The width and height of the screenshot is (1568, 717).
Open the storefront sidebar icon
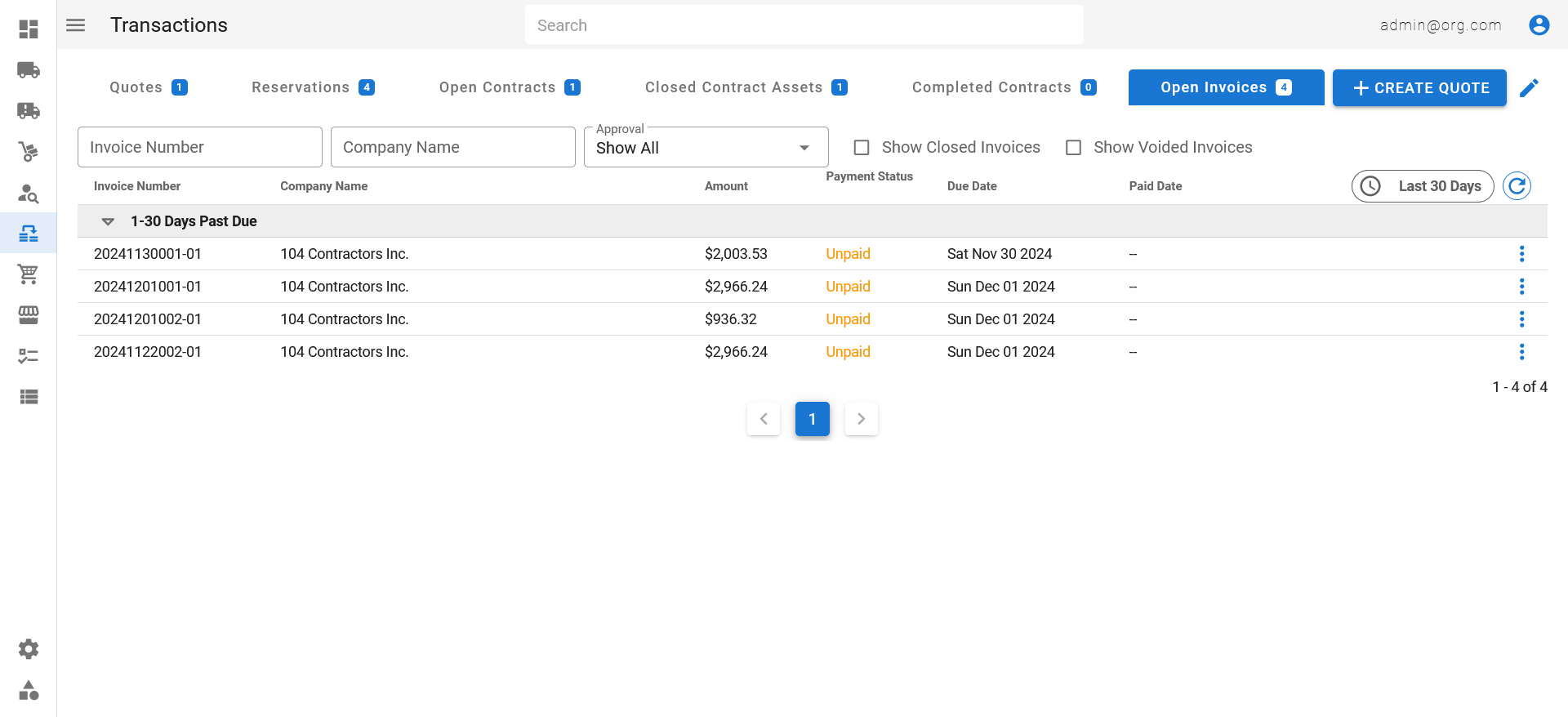coord(29,315)
